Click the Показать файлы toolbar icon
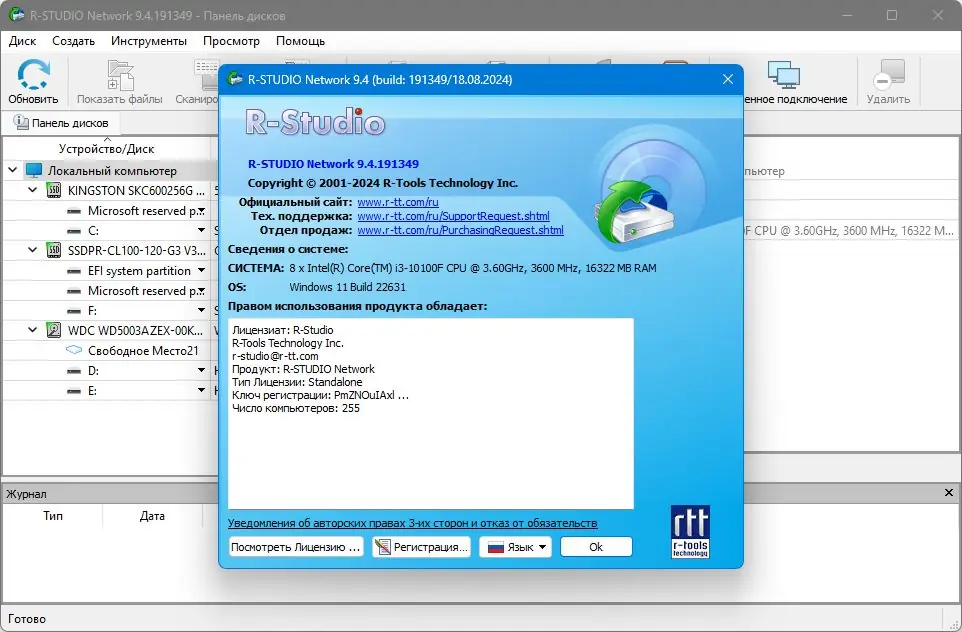The width and height of the screenshot is (962, 632). click(x=120, y=74)
